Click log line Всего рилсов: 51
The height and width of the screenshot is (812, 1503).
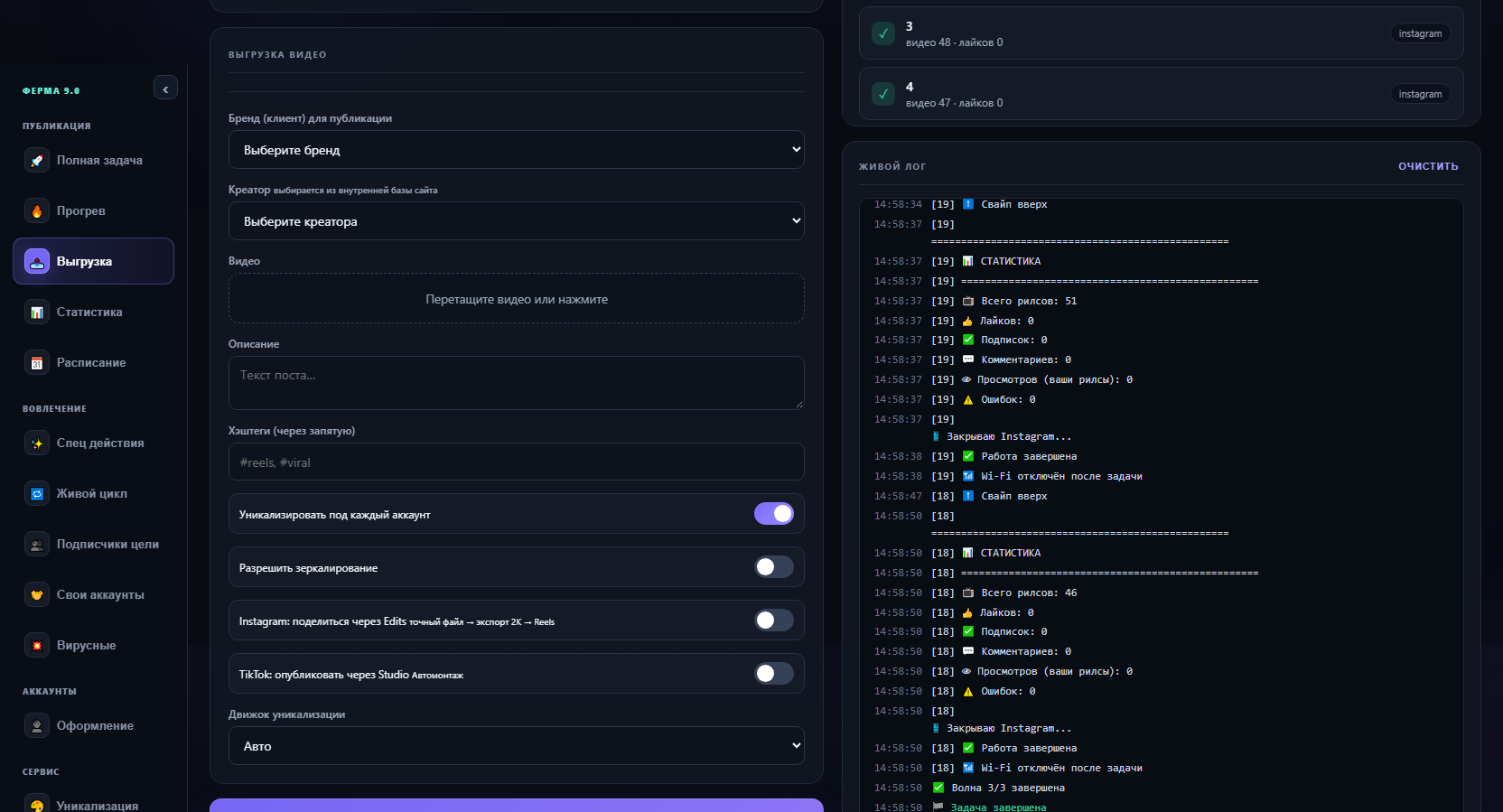(x=1029, y=302)
